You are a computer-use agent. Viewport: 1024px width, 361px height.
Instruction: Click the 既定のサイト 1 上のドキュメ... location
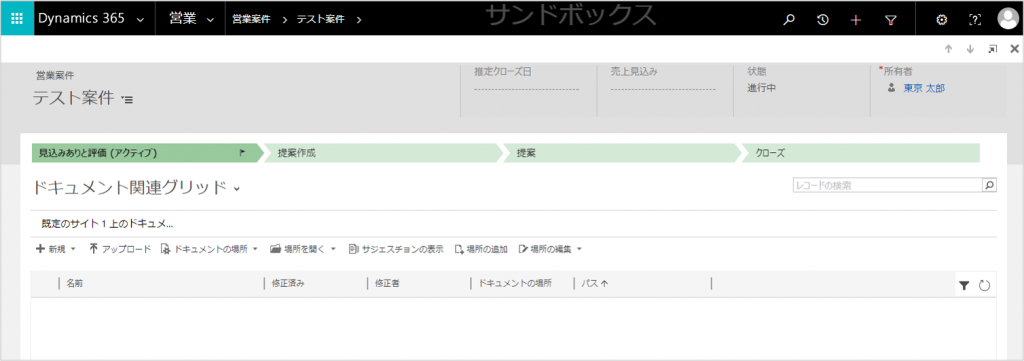point(107,223)
